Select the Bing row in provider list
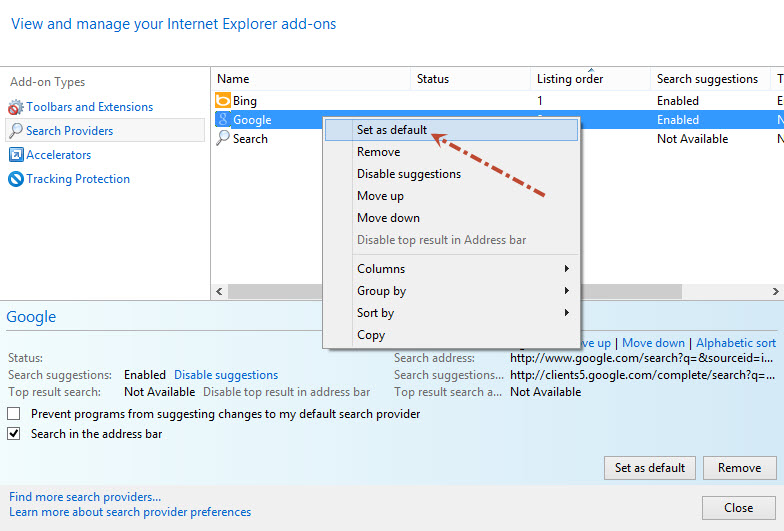The width and height of the screenshot is (784, 531). point(498,100)
